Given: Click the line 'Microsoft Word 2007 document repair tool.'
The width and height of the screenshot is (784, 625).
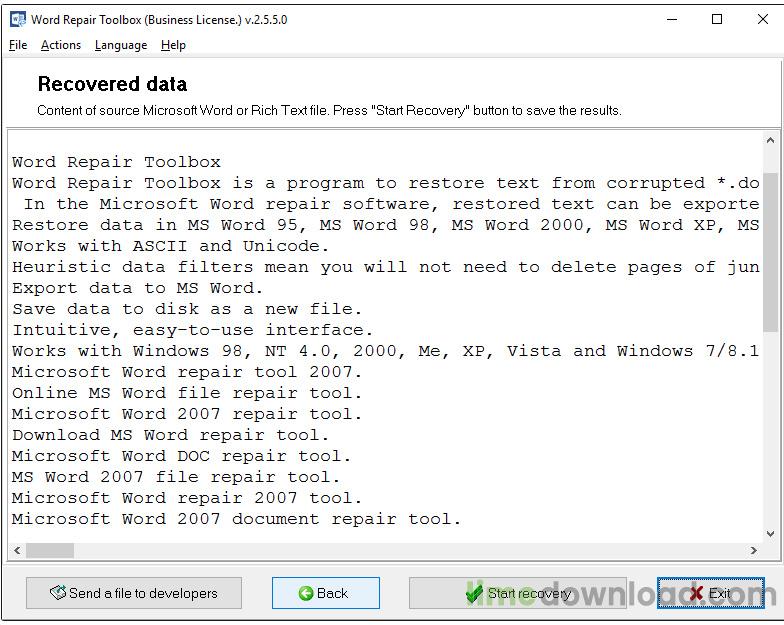Looking at the screenshot, I should pyautogui.click(x=236, y=519).
